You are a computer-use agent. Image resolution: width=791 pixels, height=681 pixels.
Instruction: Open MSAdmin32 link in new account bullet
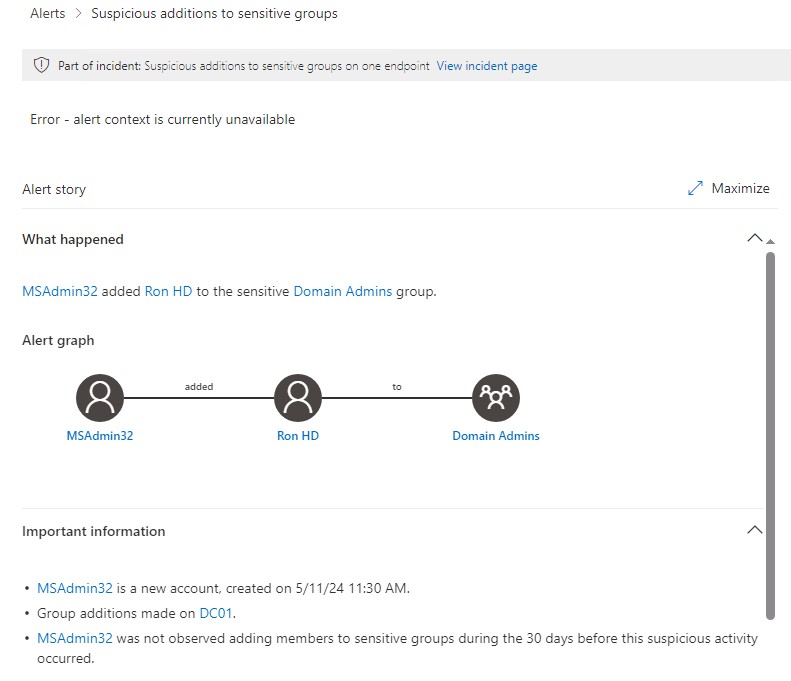(x=75, y=588)
